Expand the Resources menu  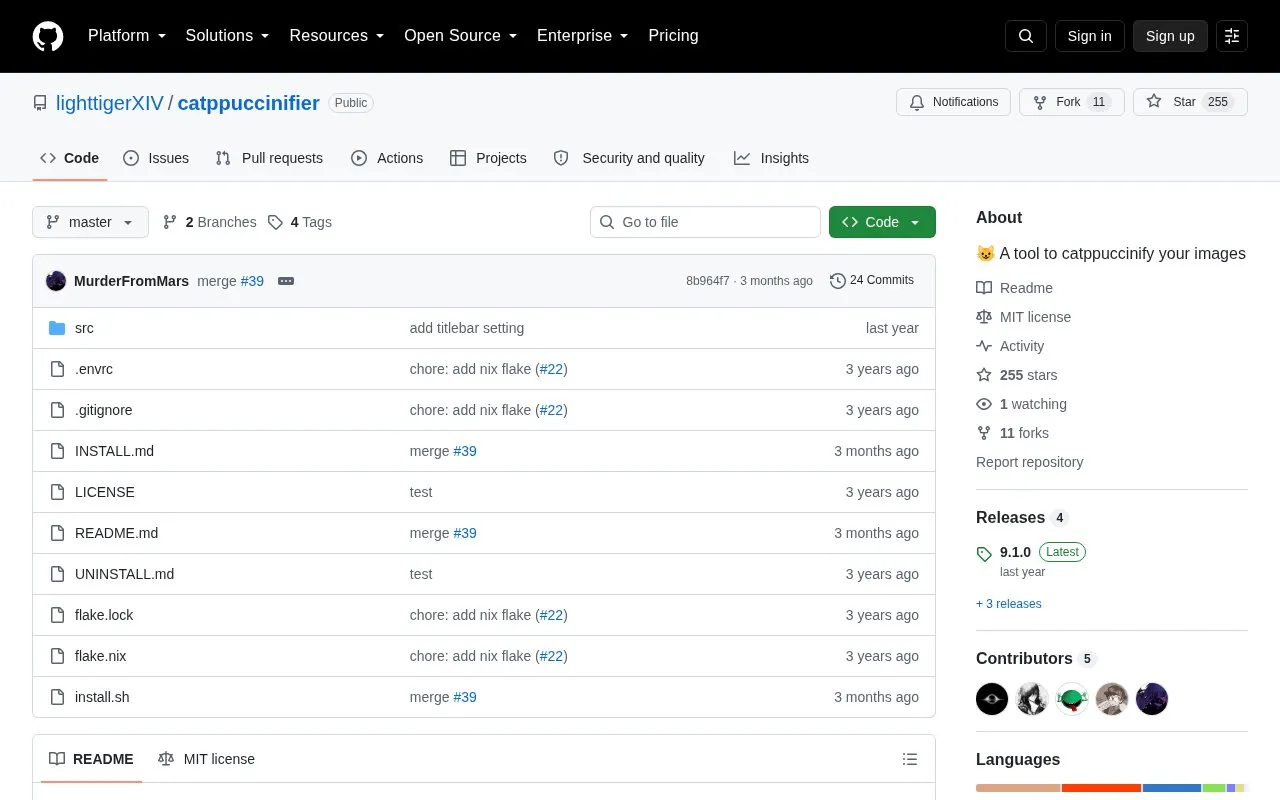tap(337, 36)
